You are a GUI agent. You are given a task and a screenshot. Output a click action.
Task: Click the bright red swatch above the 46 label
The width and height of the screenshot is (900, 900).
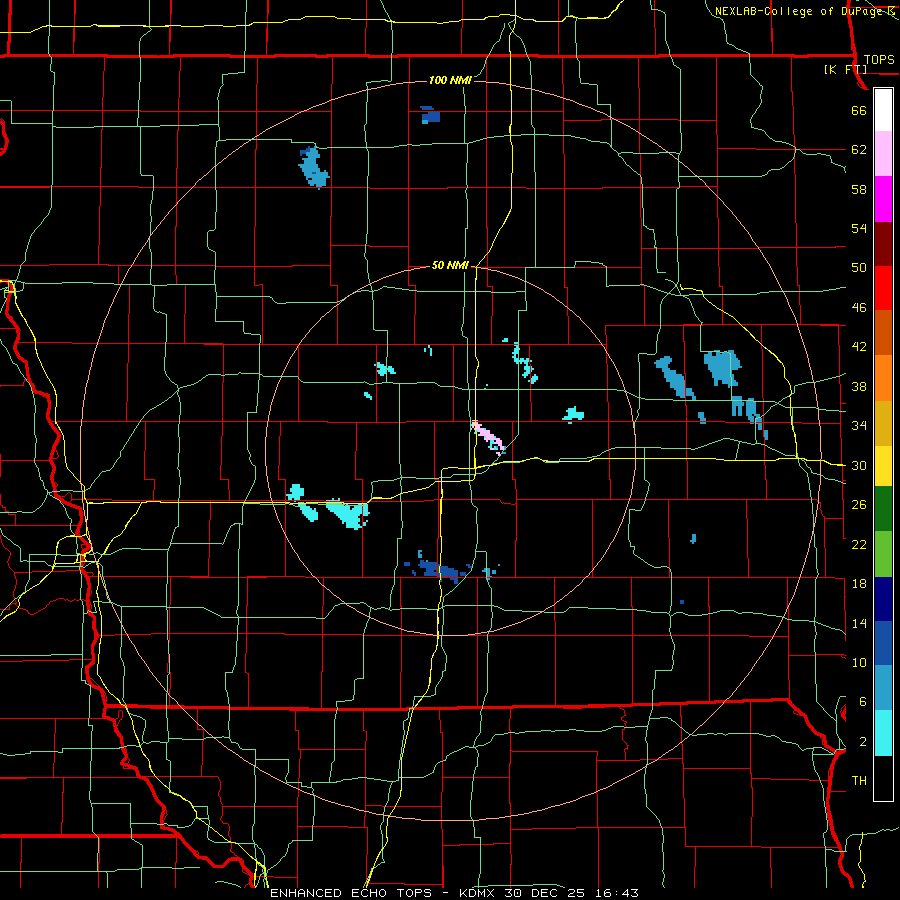pos(883,288)
